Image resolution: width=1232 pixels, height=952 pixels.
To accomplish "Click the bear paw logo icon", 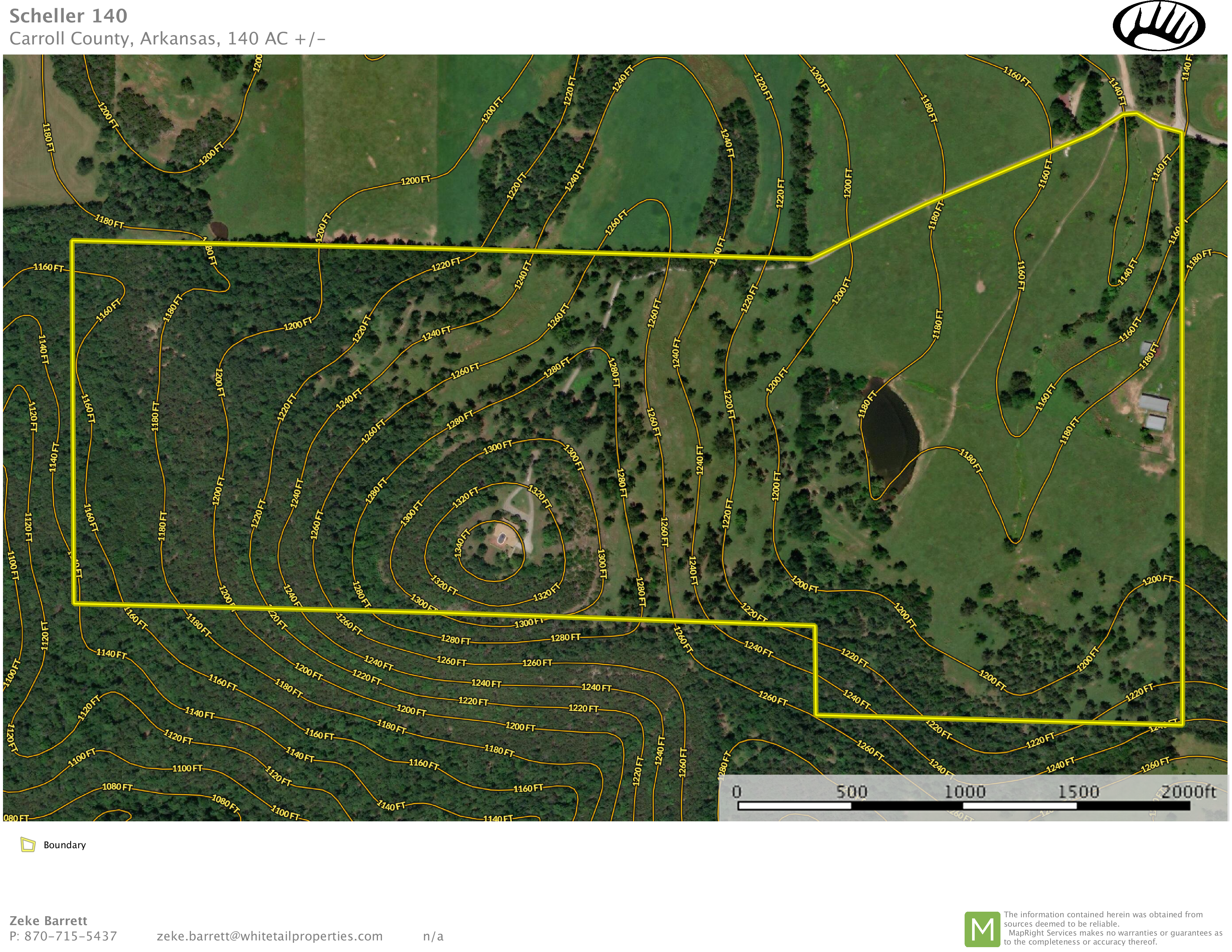I will (x=1159, y=26).
